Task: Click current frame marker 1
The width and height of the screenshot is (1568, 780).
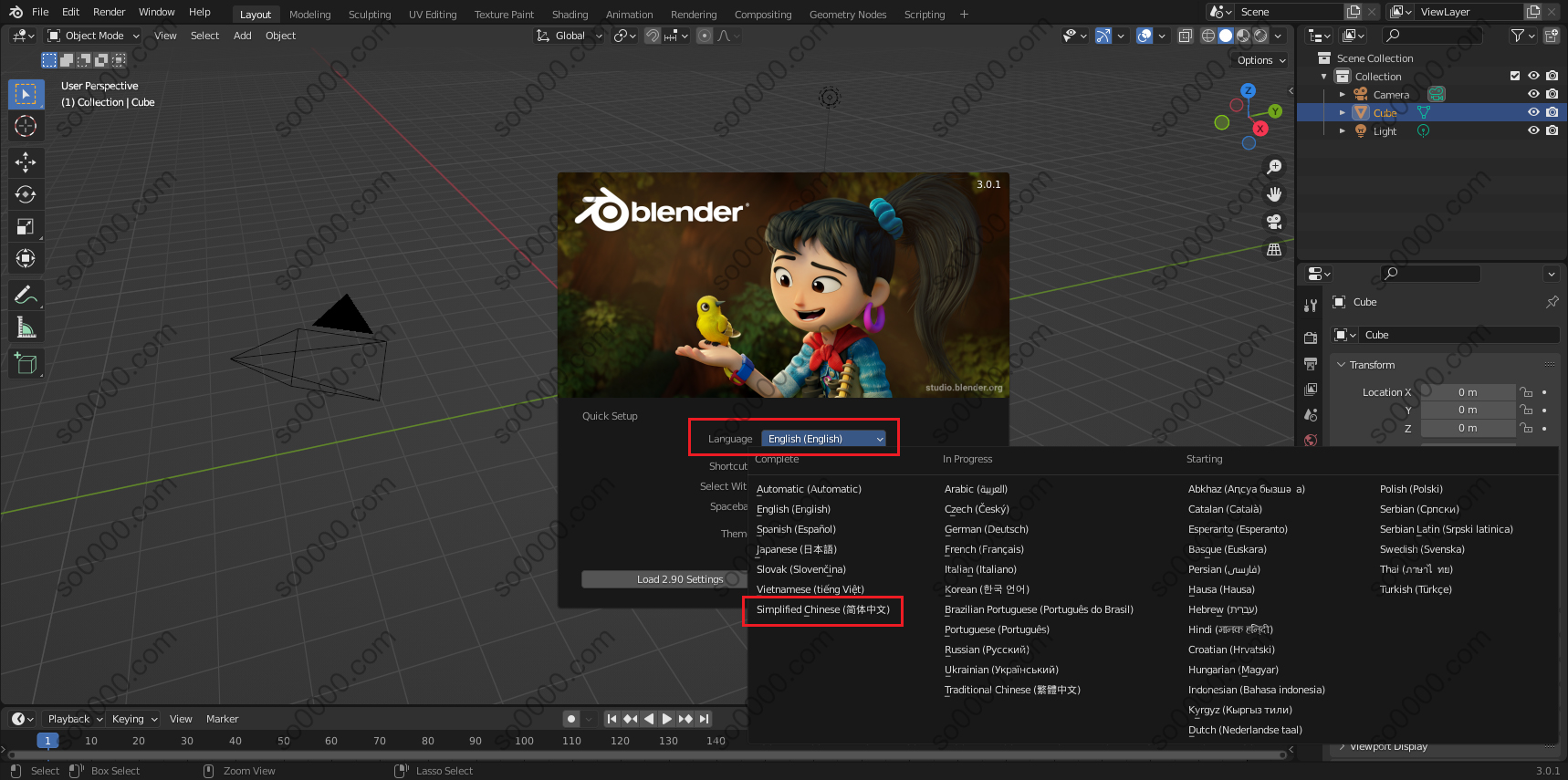Action: tap(47, 741)
